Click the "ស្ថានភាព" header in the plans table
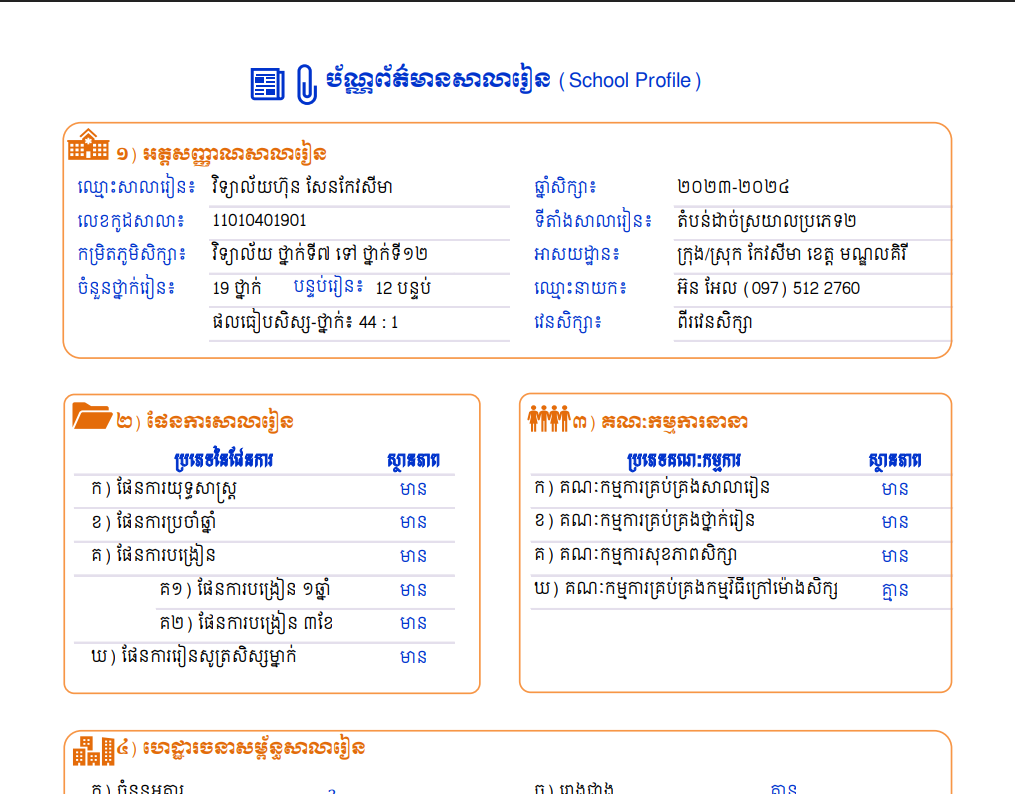This screenshot has width=1015, height=794. [x=414, y=460]
